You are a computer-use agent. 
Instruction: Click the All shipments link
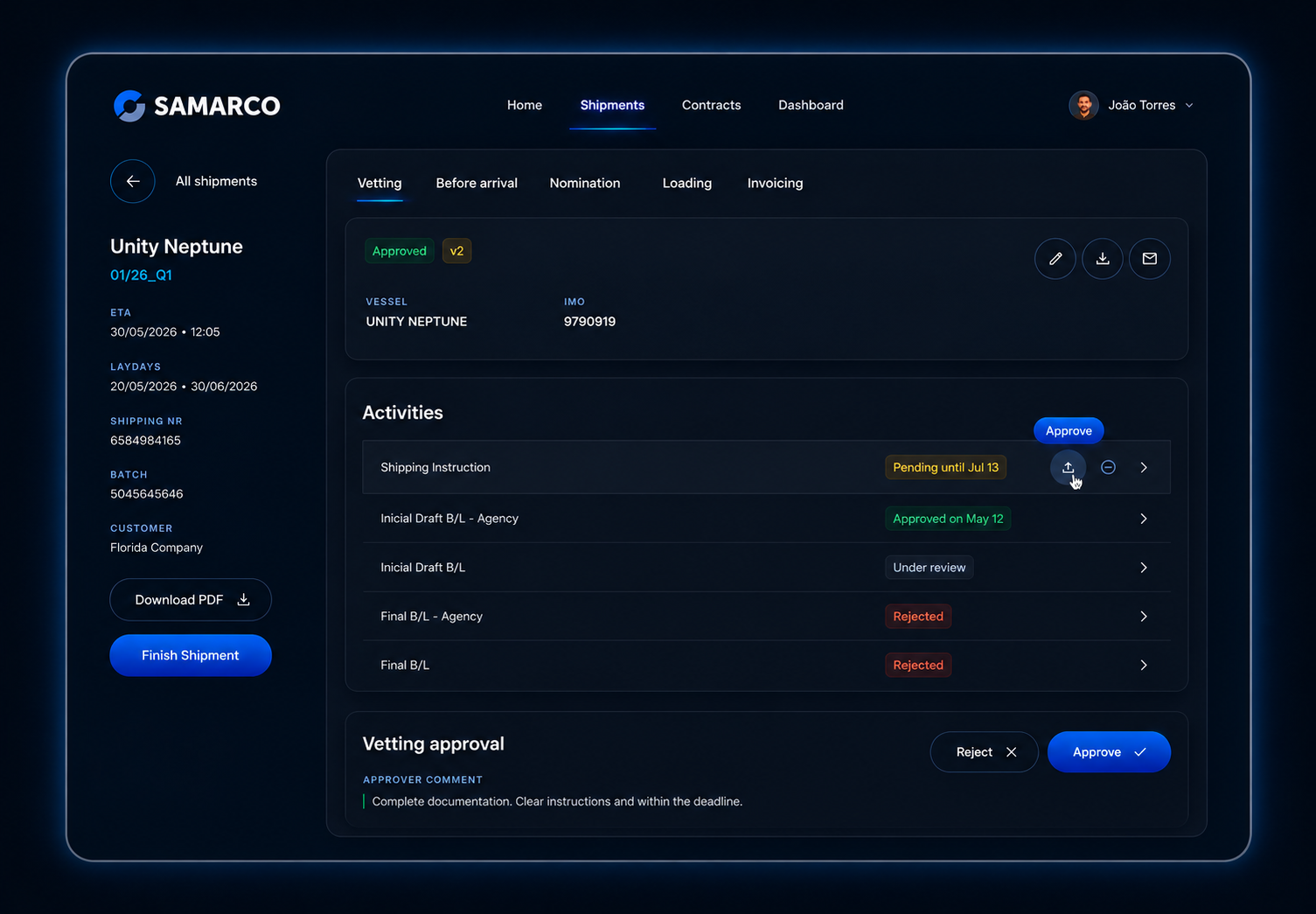(216, 181)
